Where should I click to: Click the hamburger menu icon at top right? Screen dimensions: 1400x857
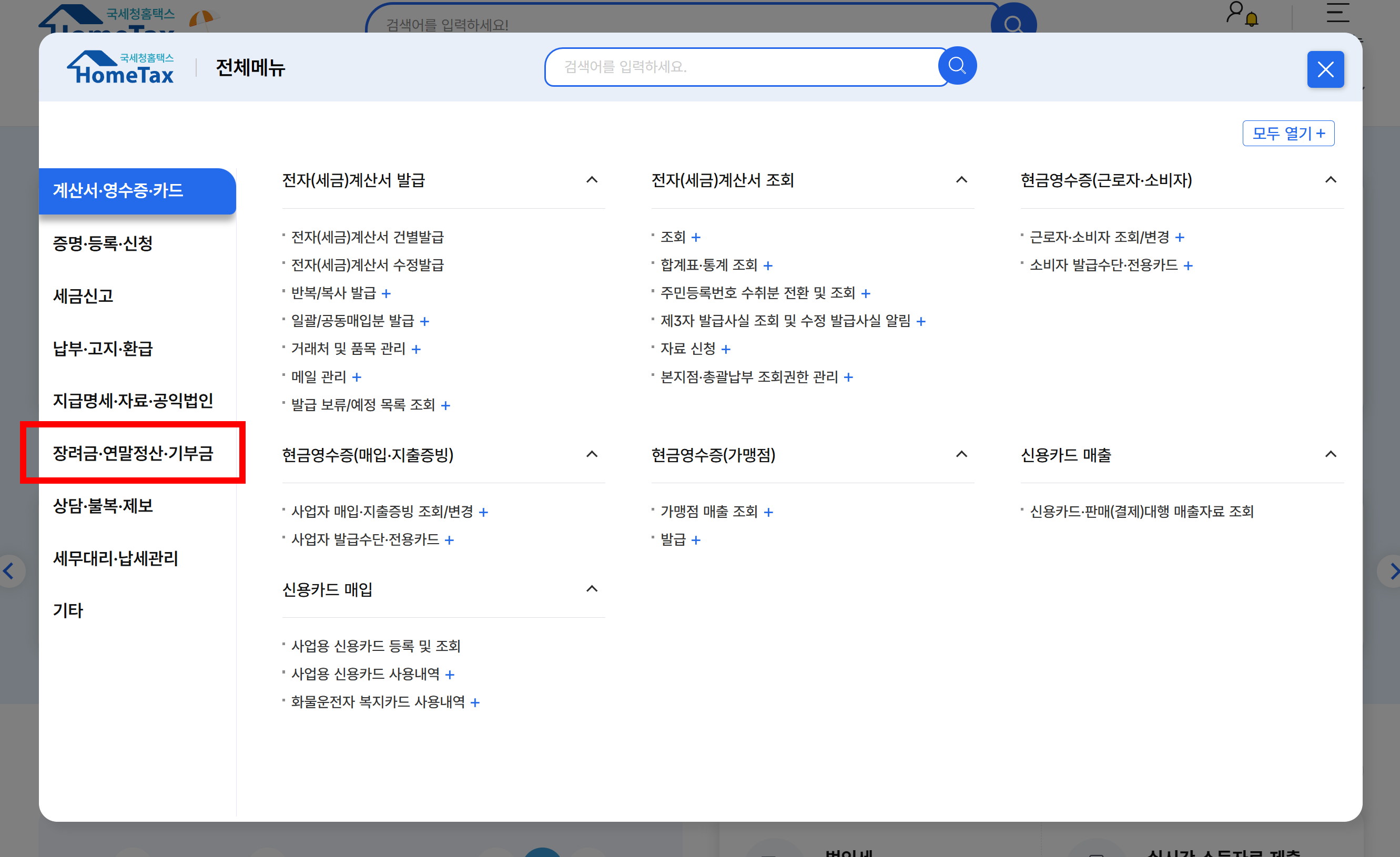[x=1337, y=13]
